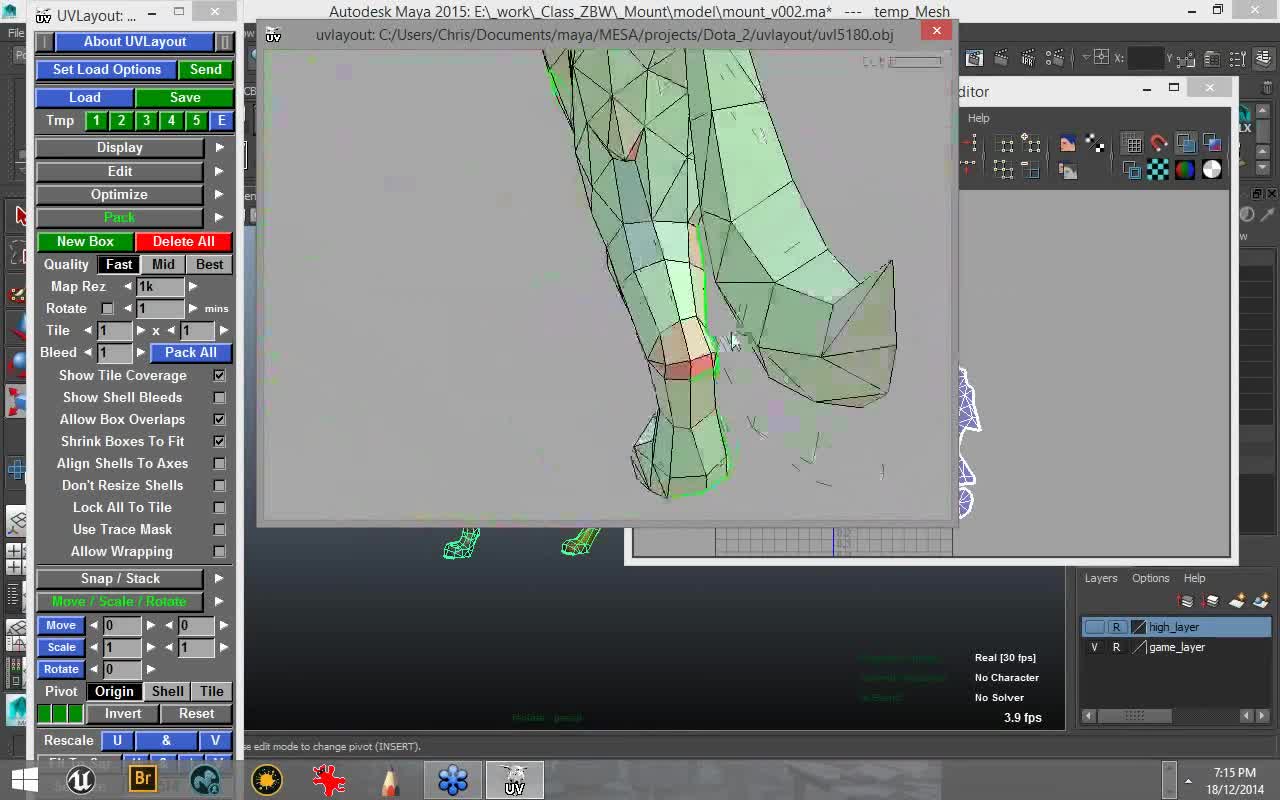Select Best quality option

click(210, 264)
